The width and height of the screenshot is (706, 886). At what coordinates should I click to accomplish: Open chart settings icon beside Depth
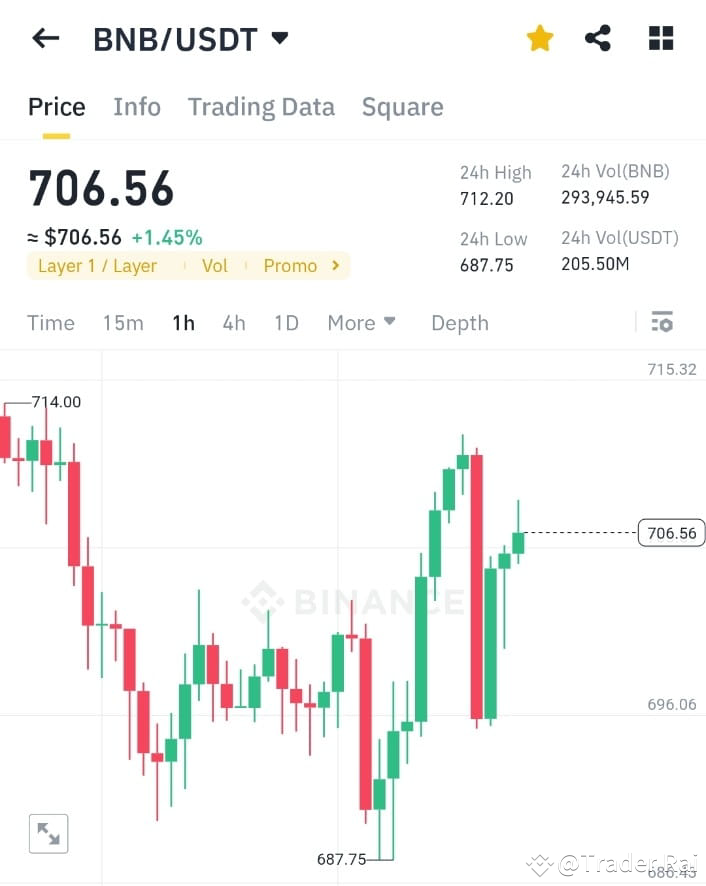(x=662, y=322)
